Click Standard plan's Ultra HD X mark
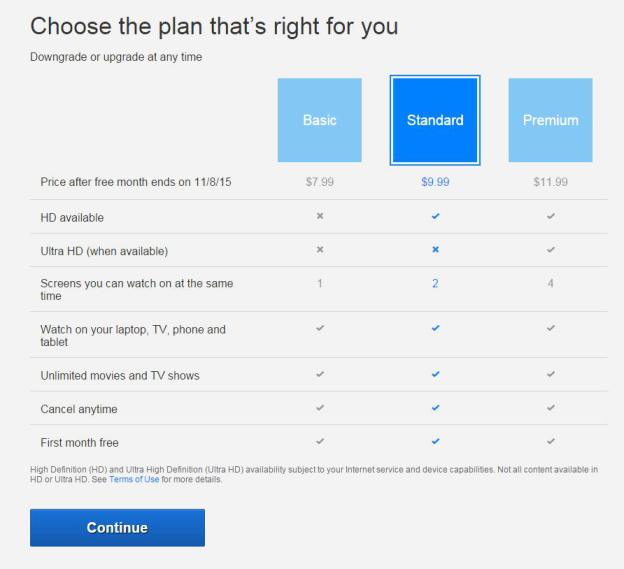 [435, 250]
